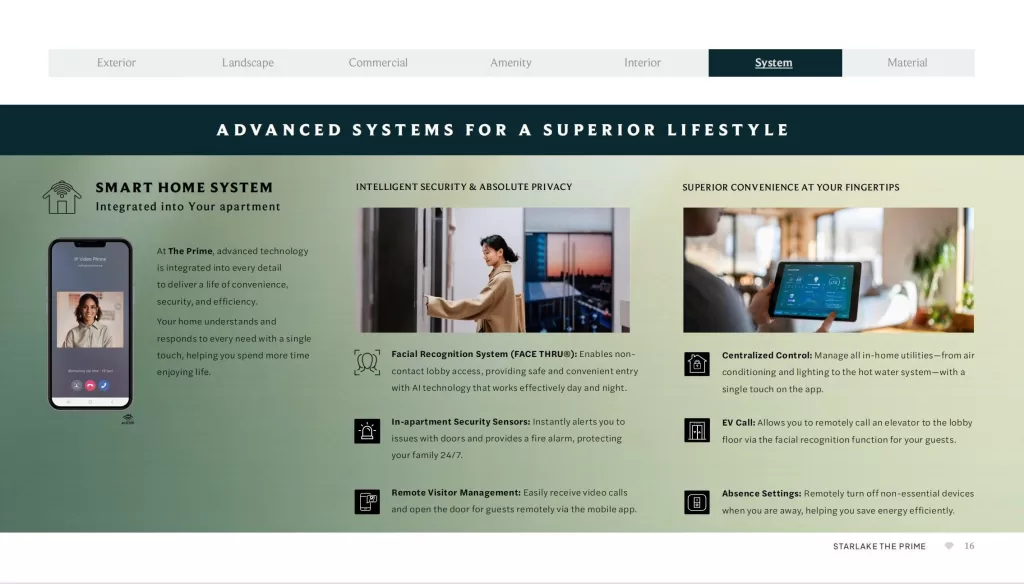The height and width of the screenshot is (584, 1024).
Task: Click the tablet control panel photo
Action: pos(828,270)
